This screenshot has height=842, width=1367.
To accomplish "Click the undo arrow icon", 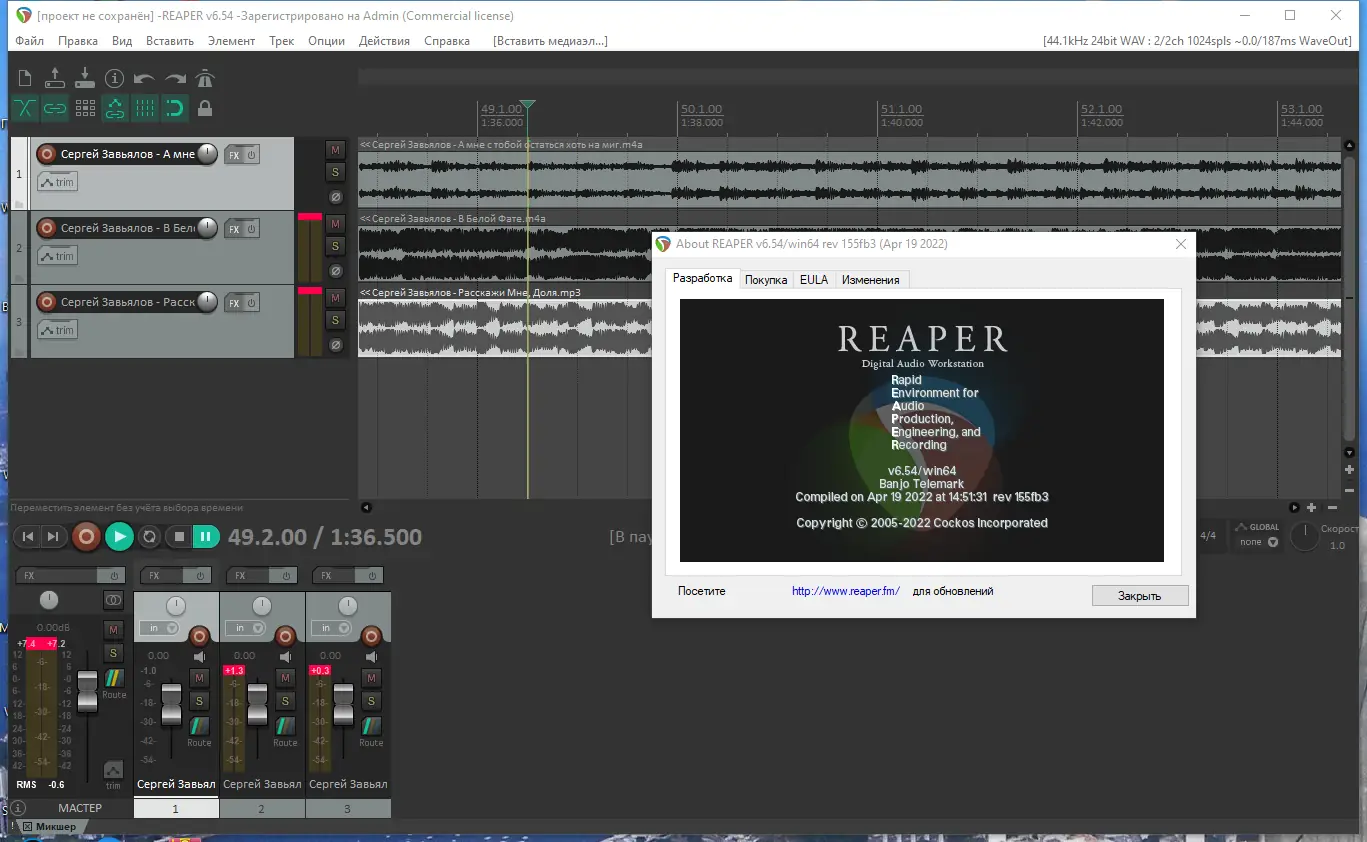I will point(145,78).
